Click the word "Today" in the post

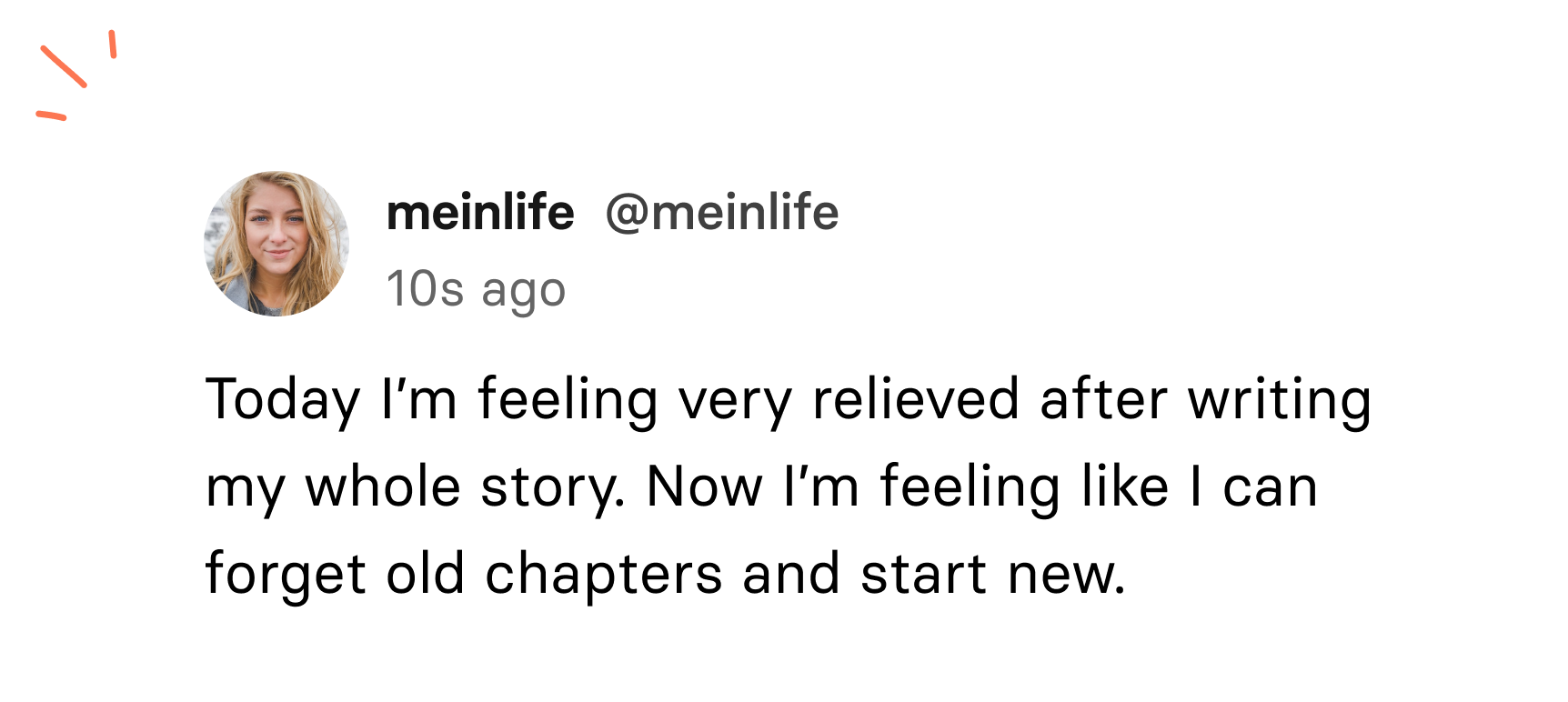(x=283, y=400)
